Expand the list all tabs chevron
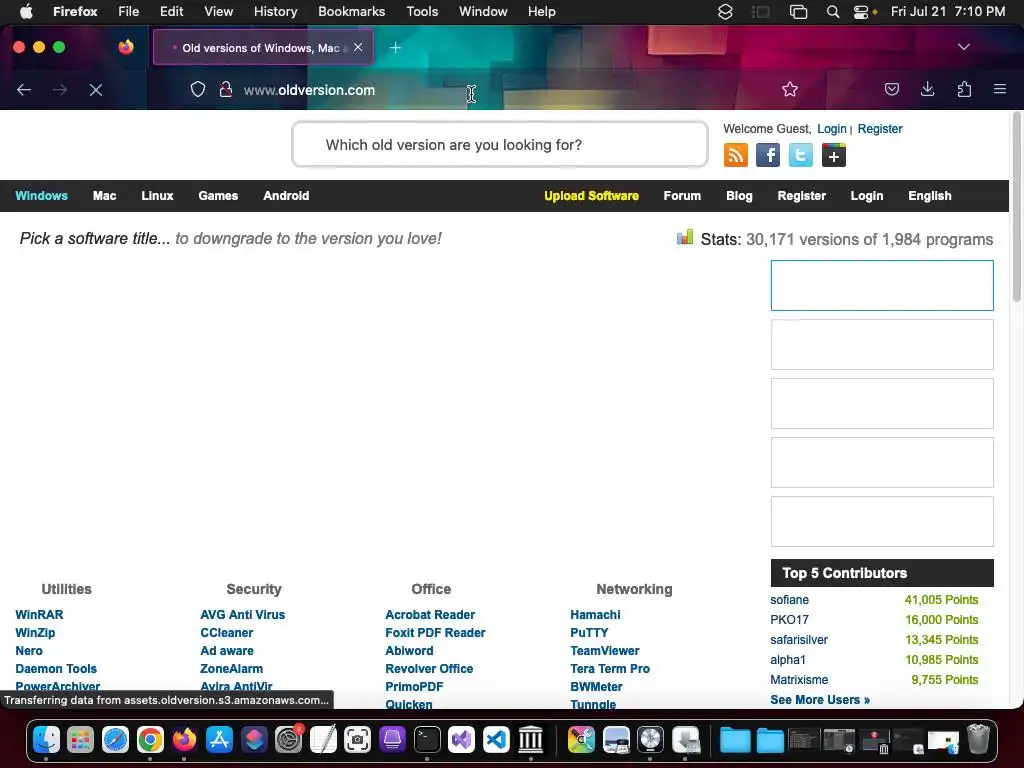 point(964,47)
